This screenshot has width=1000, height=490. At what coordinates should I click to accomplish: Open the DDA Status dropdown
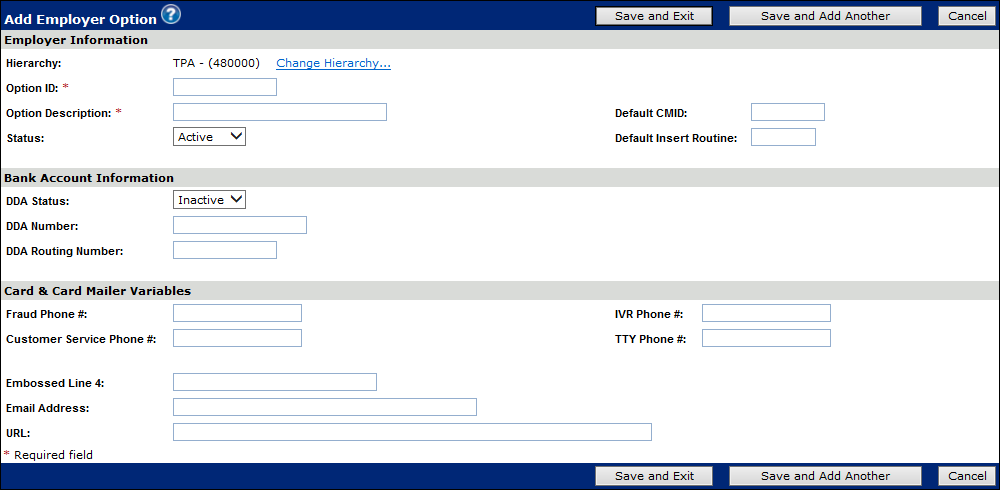210,200
